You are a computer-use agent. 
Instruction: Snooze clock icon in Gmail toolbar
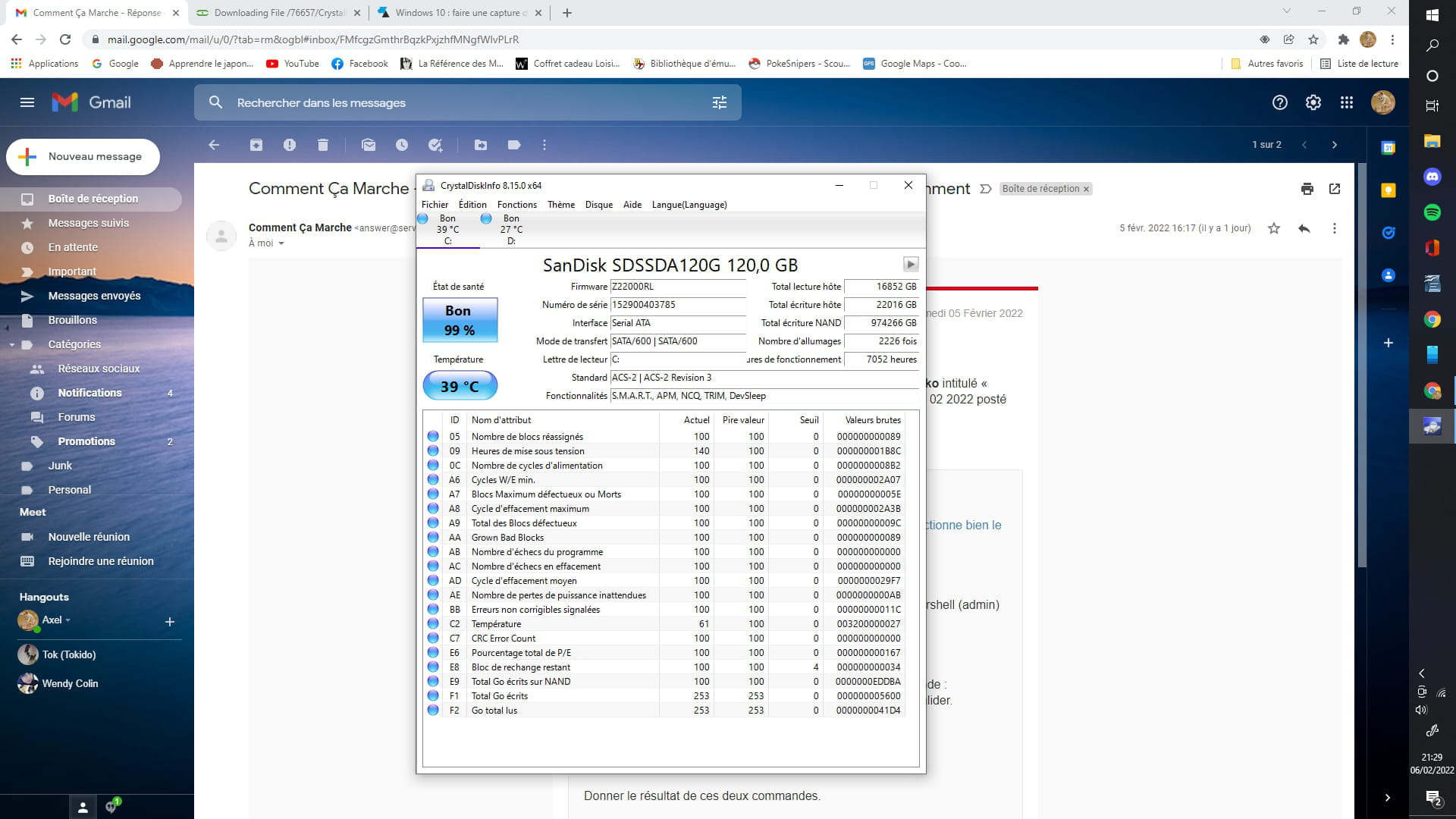pyautogui.click(x=402, y=145)
